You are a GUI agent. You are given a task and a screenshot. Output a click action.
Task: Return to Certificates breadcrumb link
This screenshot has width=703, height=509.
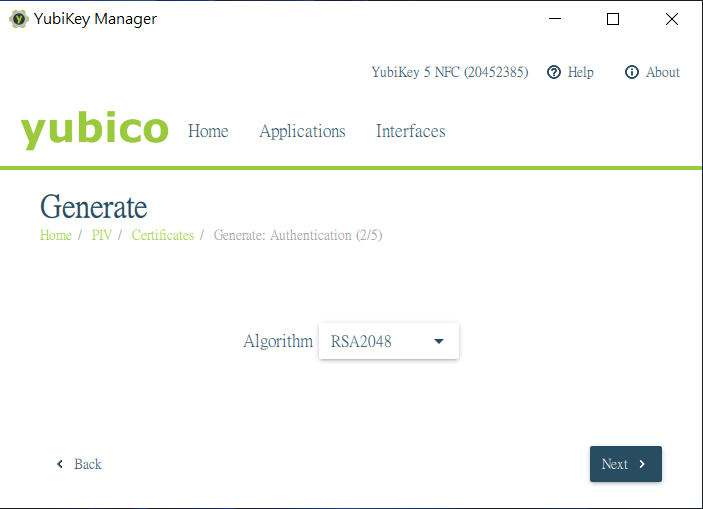(162, 235)
